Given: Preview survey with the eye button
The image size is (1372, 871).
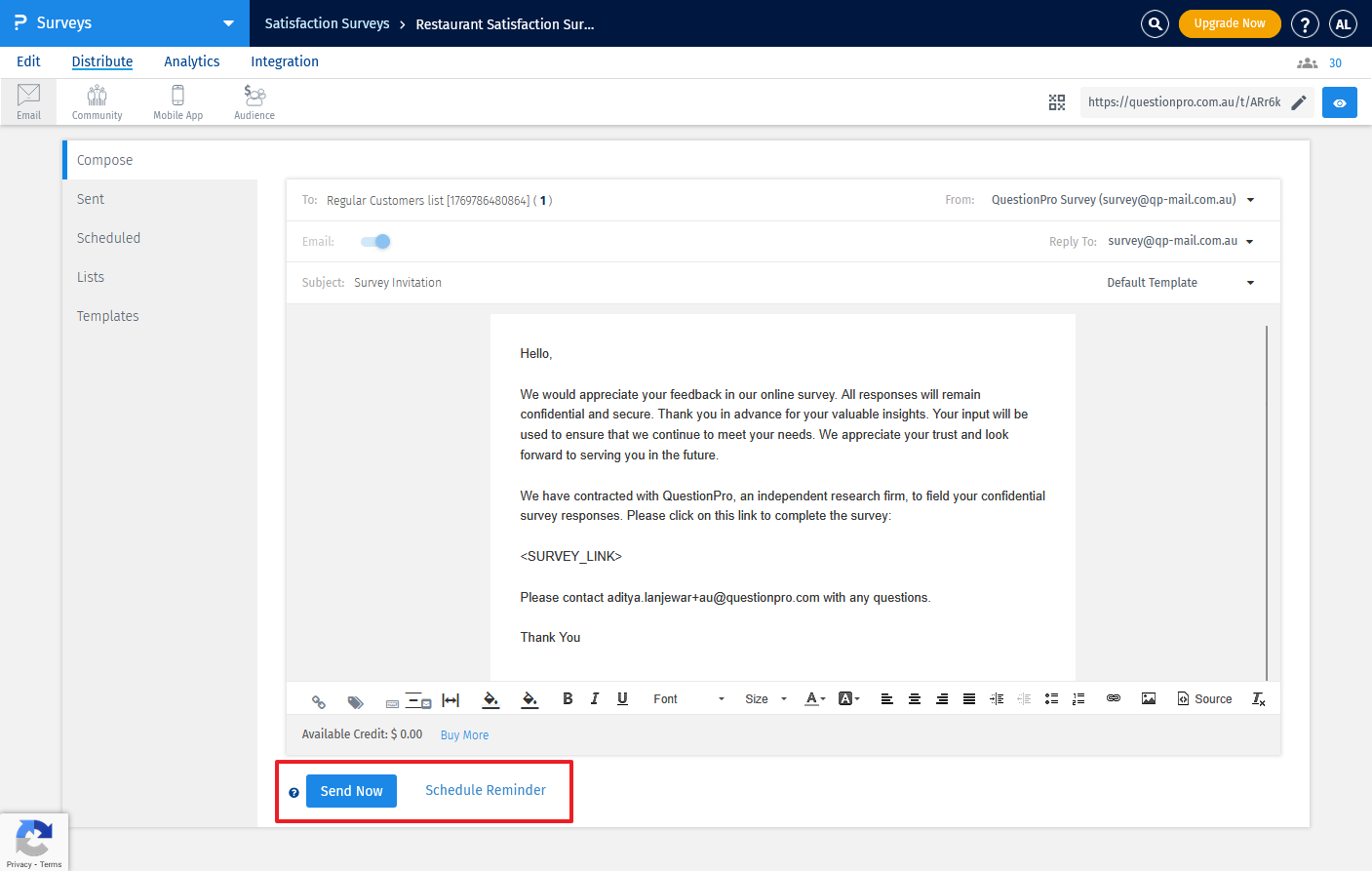Looking at the screenshot, I should click(x=1339, y=102).
